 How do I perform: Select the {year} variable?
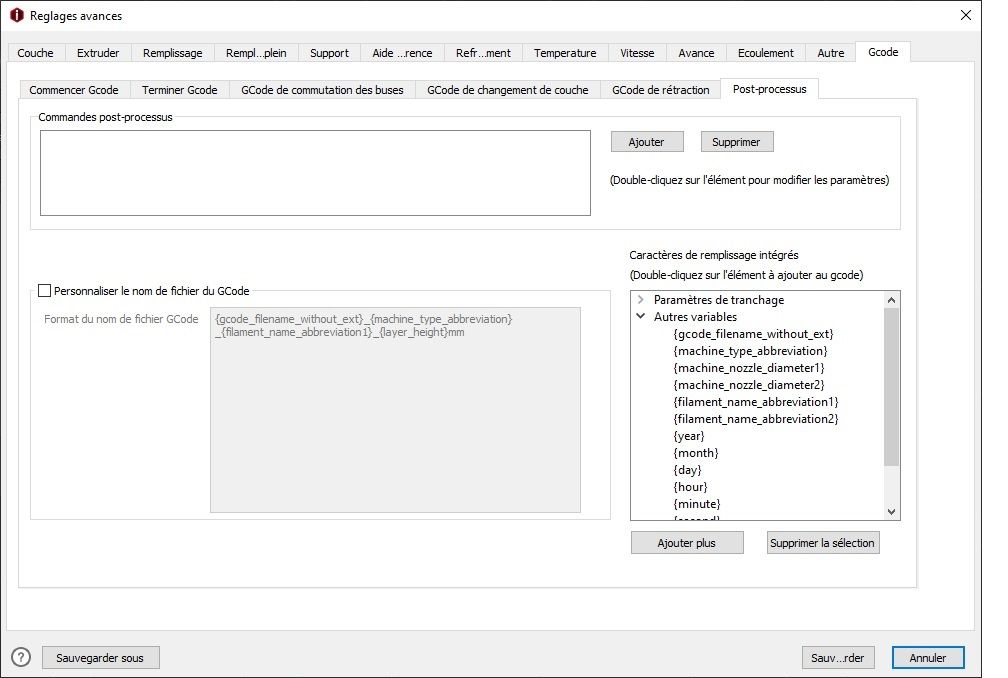pos(688,436)
